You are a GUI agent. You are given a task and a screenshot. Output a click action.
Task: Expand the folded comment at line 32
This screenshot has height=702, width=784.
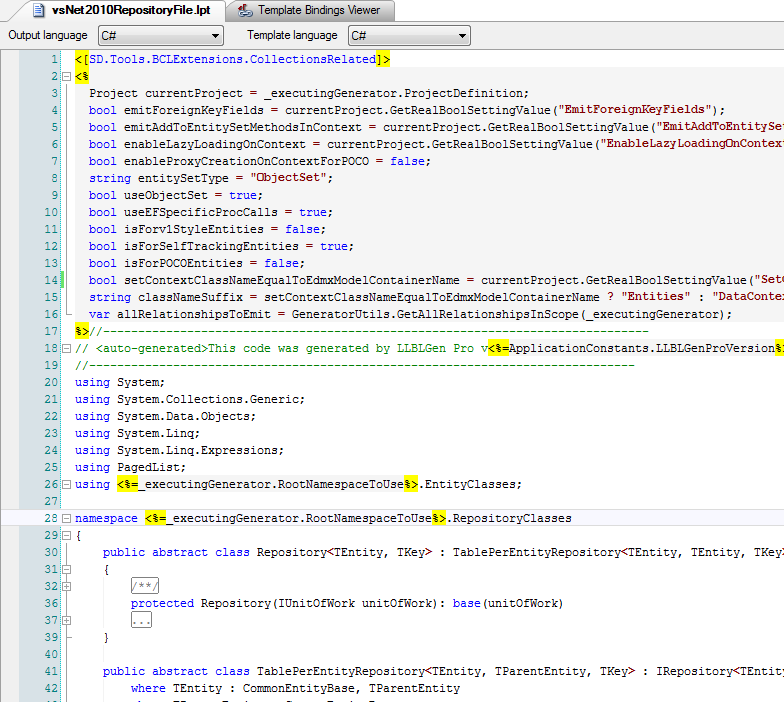click(67, 586)
